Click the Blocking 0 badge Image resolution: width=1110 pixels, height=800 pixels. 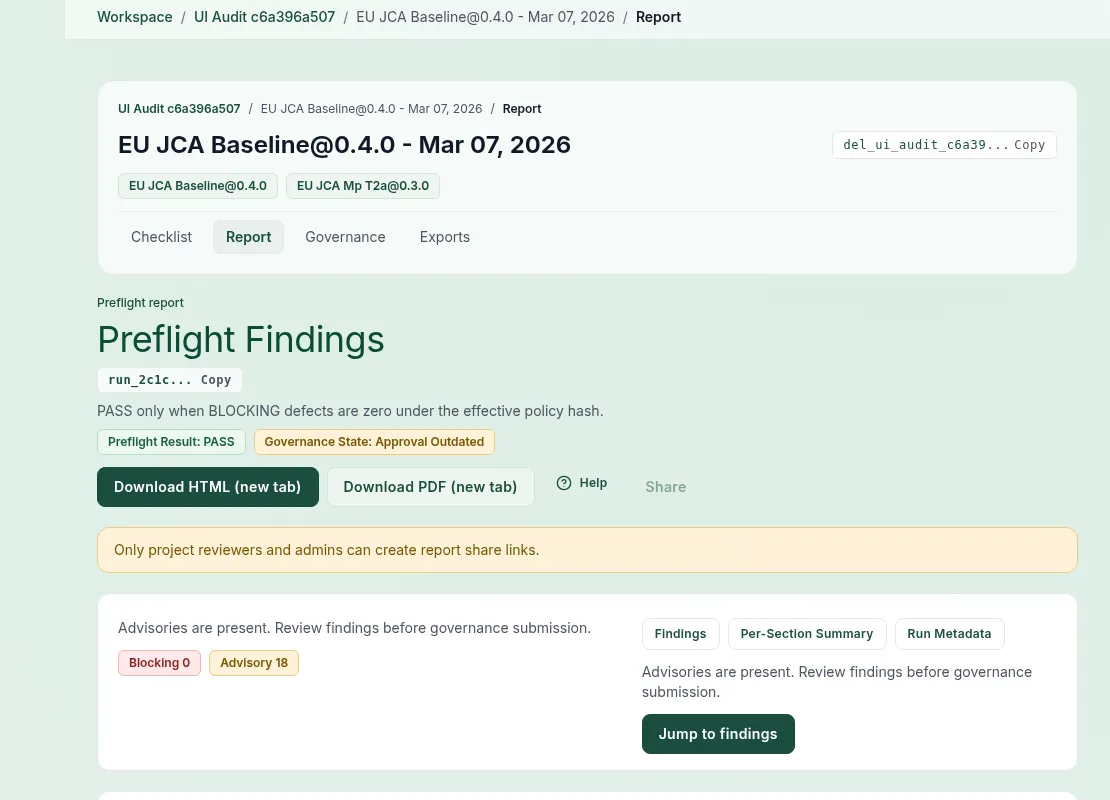pos(159,662)
